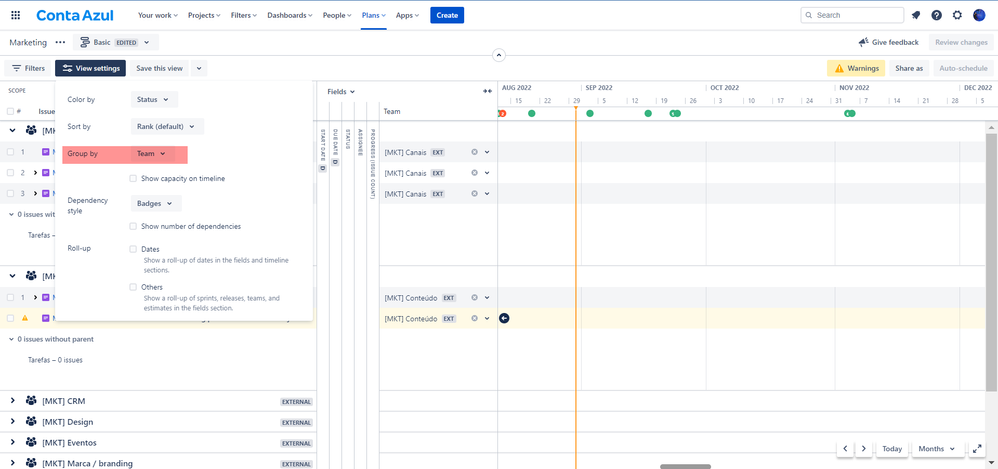This screenshot has height=469, width=998.
Task: Open the Apps menu
Action: tap(407, 15)
